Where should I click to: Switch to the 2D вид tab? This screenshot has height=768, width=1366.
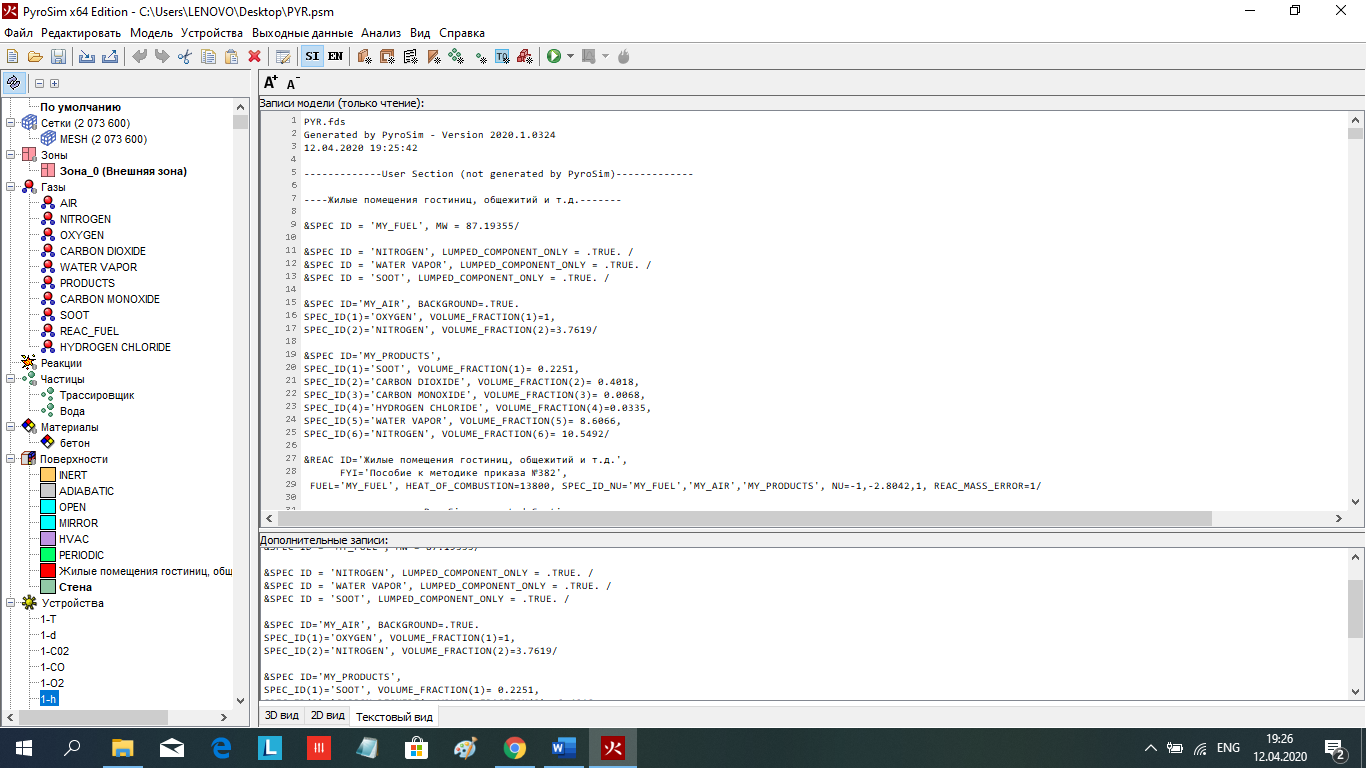(x=327, y=716)
